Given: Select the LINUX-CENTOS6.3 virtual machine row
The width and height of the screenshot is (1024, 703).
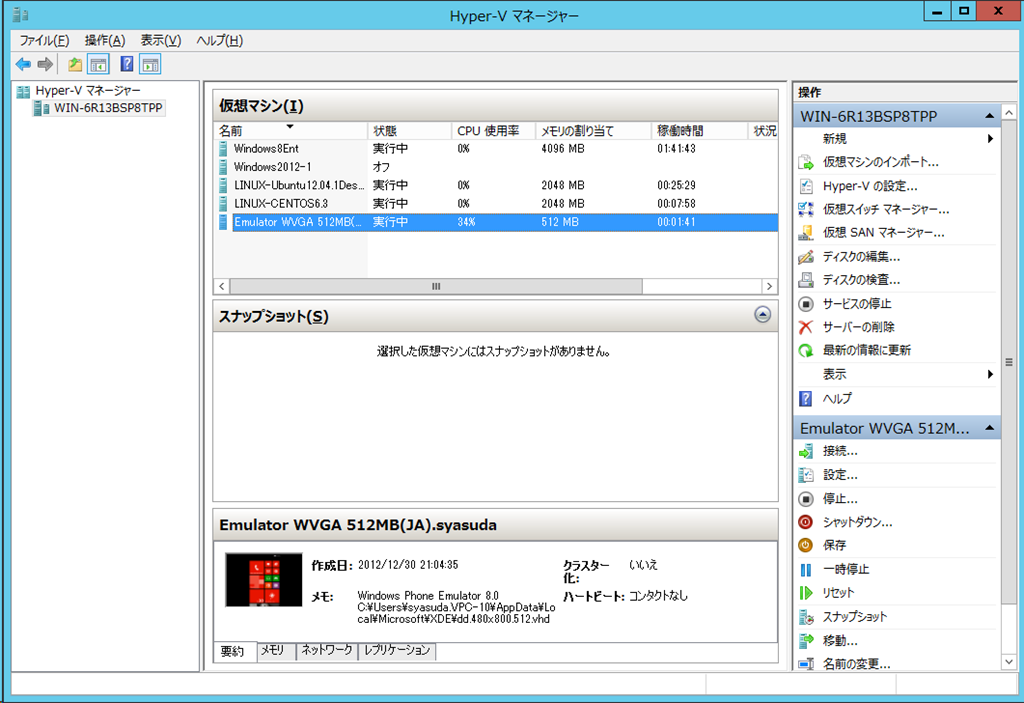Looking at the screenshot, I should [x=495, y=204].
